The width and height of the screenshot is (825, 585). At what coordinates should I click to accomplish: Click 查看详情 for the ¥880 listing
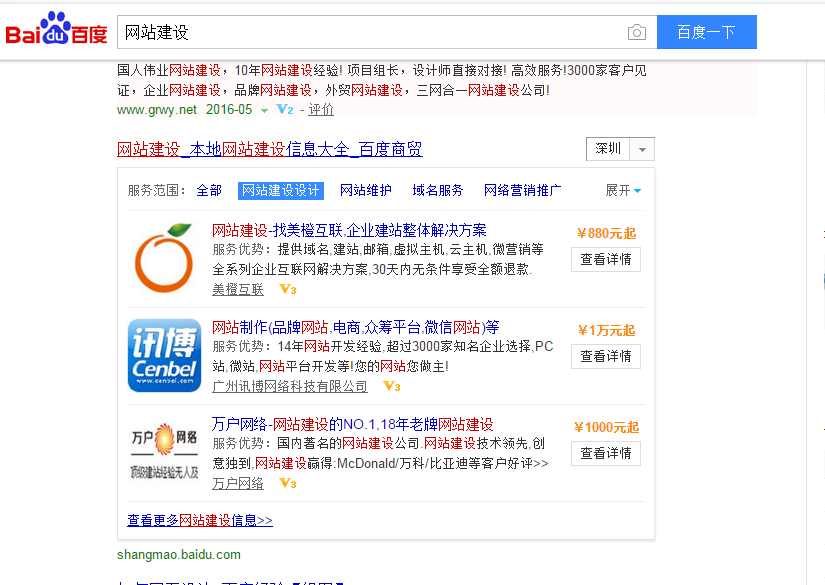606,259
